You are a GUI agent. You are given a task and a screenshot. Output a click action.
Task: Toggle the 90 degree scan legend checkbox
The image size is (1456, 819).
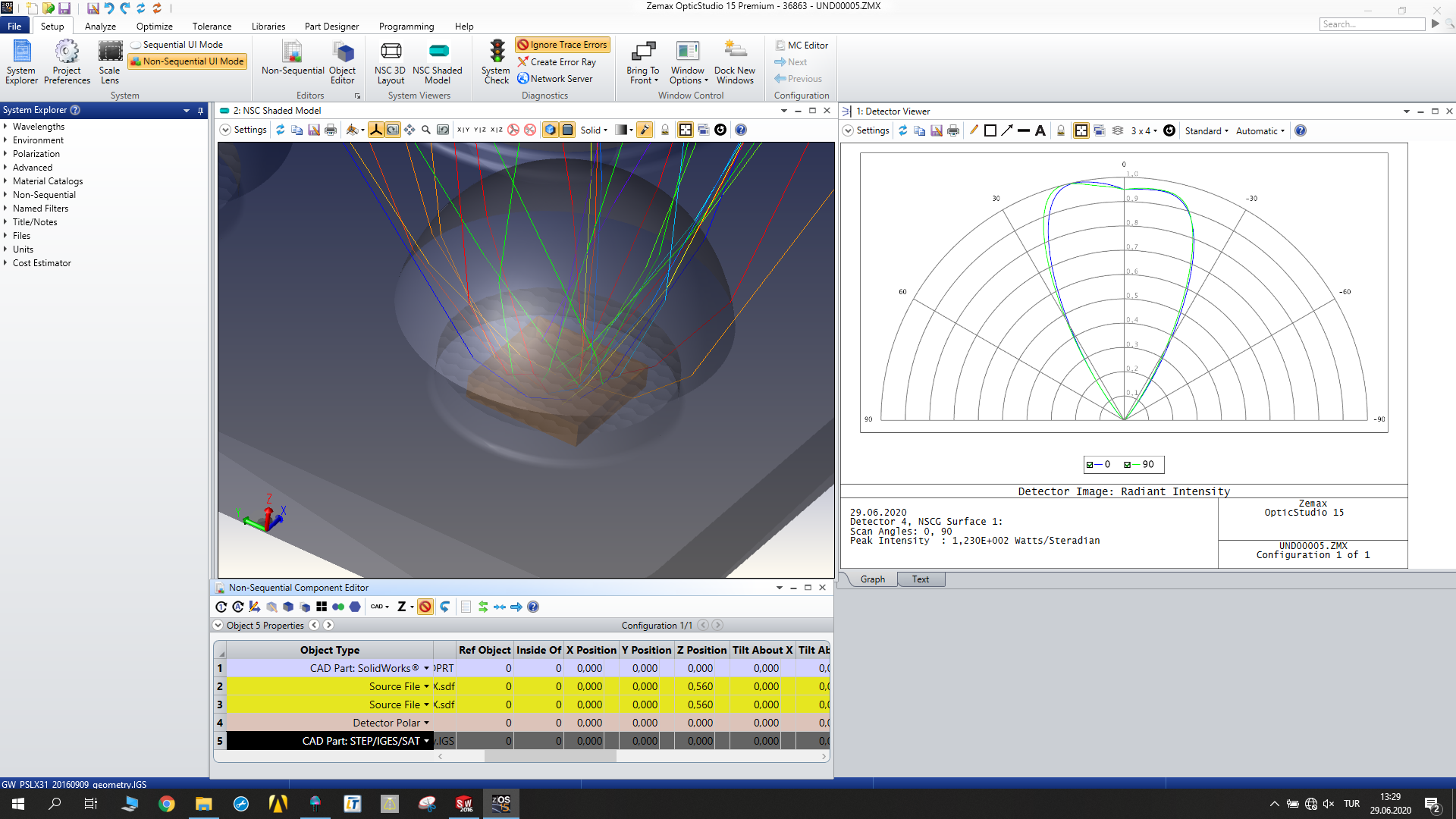(1128, 465)
